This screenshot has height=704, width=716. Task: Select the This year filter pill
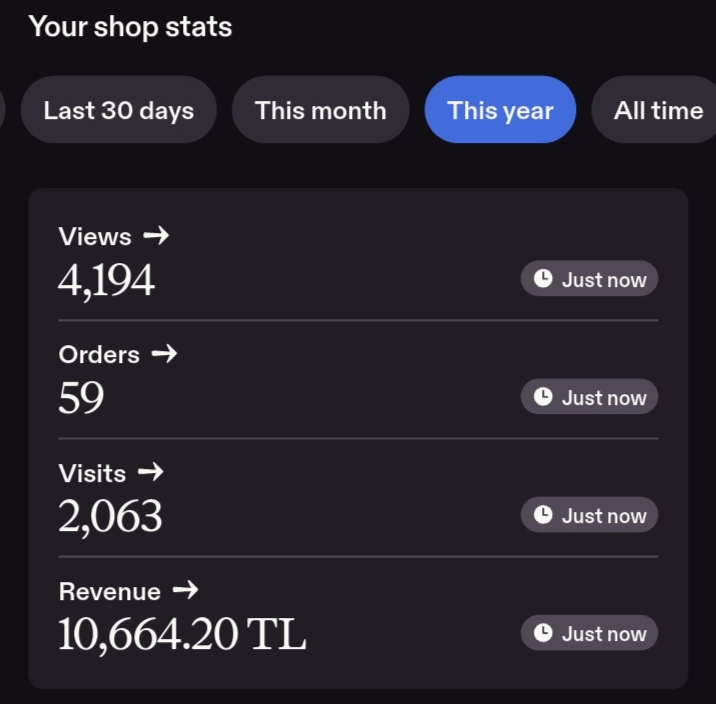(500, 110)
